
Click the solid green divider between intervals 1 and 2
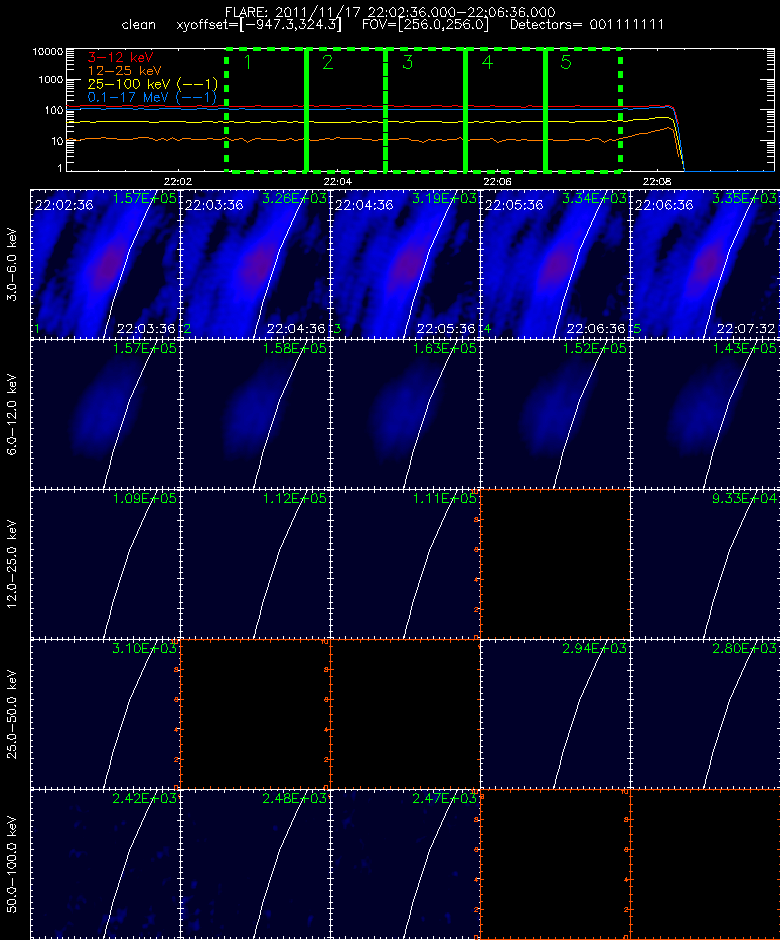(306, 110)
